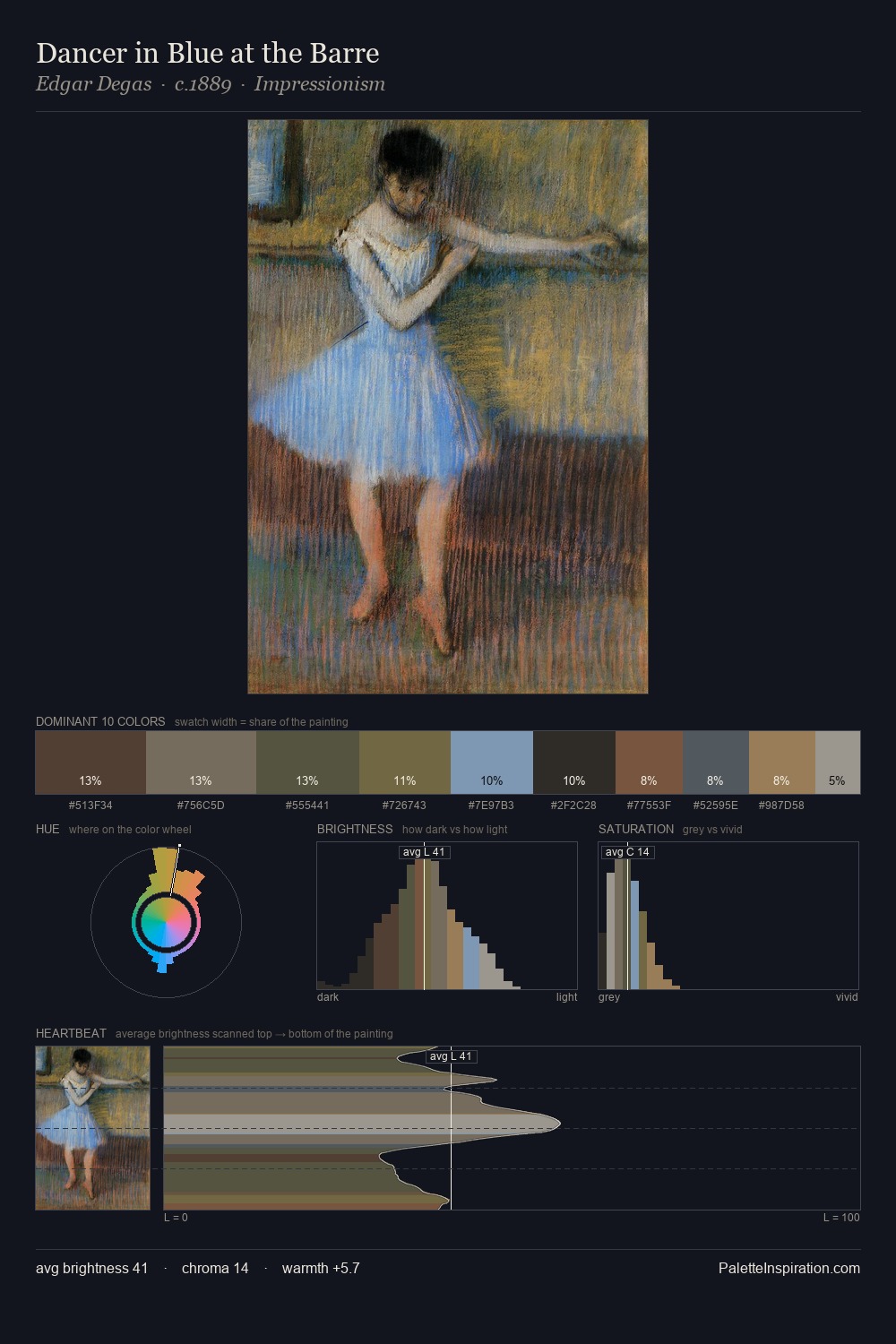Click the HUE section heading
Viewport: 896px width, 1344px height.
[47, 829]
